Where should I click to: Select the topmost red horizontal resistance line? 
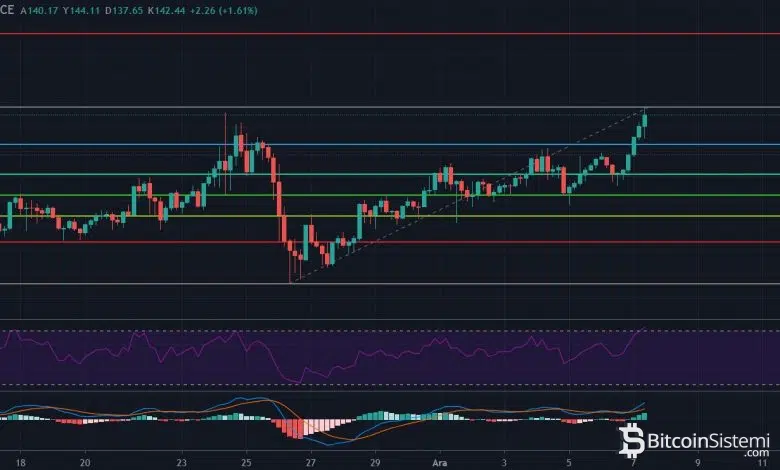coord(400,33)
